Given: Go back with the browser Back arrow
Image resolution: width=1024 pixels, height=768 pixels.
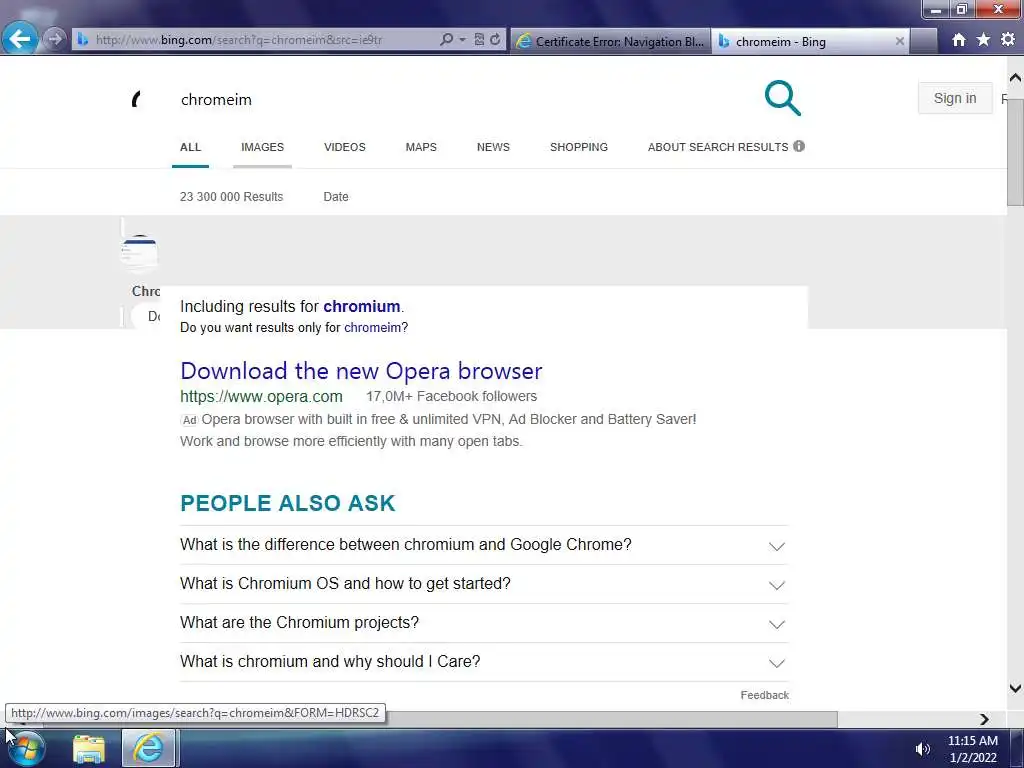Looking at the screenshot, I should tap(20, 39).
